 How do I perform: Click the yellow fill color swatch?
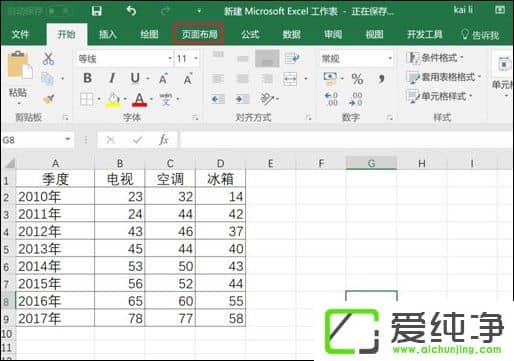[113, 100]
